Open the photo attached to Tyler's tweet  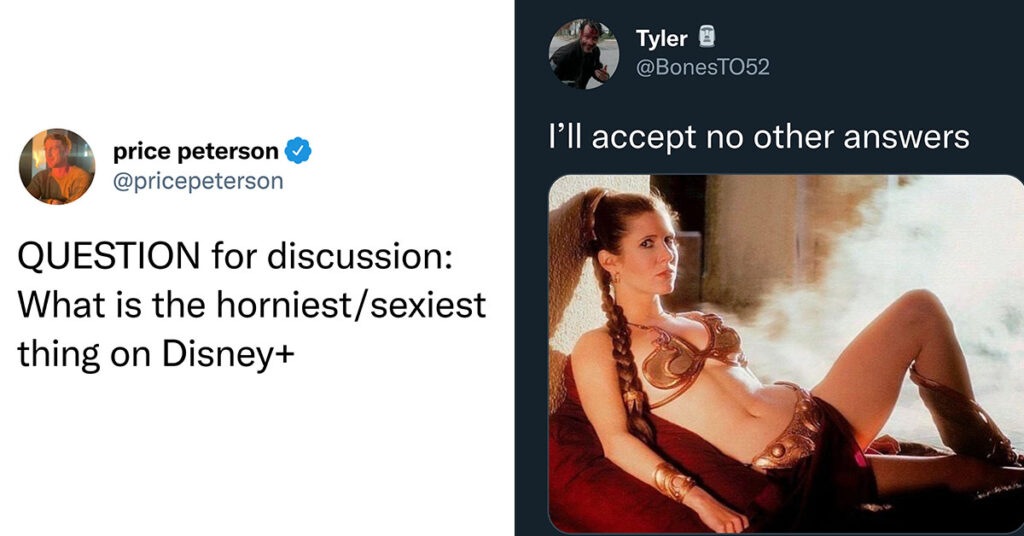(x=786, y=354)
